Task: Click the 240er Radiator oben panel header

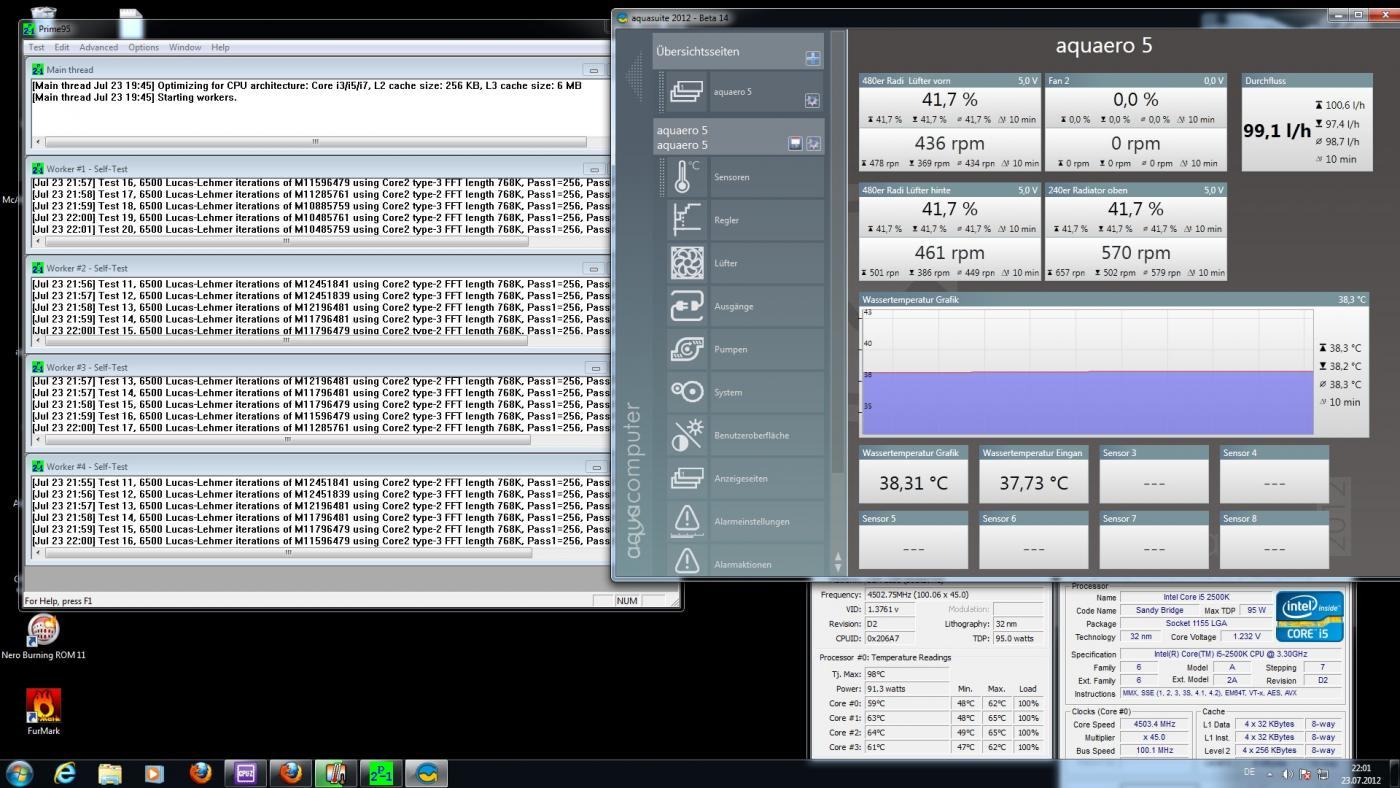Action: pyautogui.click(x=1135, y=190)
